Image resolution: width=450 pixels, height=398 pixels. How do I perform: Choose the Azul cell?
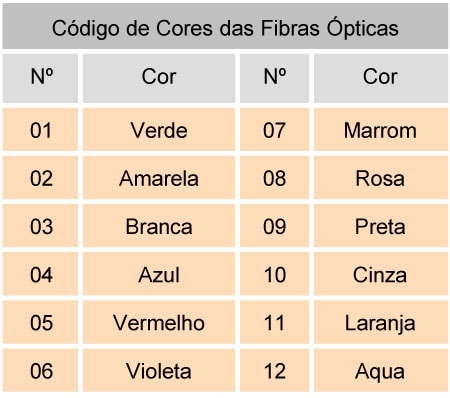pos(159,274)
